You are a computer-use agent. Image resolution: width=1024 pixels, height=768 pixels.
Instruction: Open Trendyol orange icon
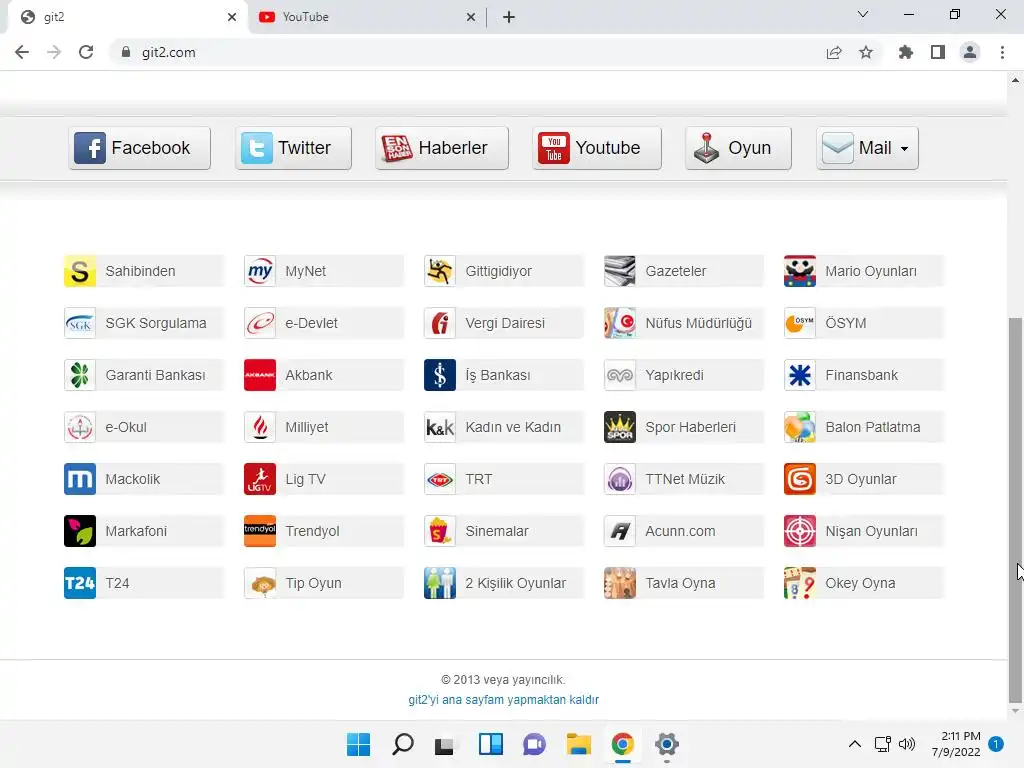pyautogui.click(x=260, y=531)
